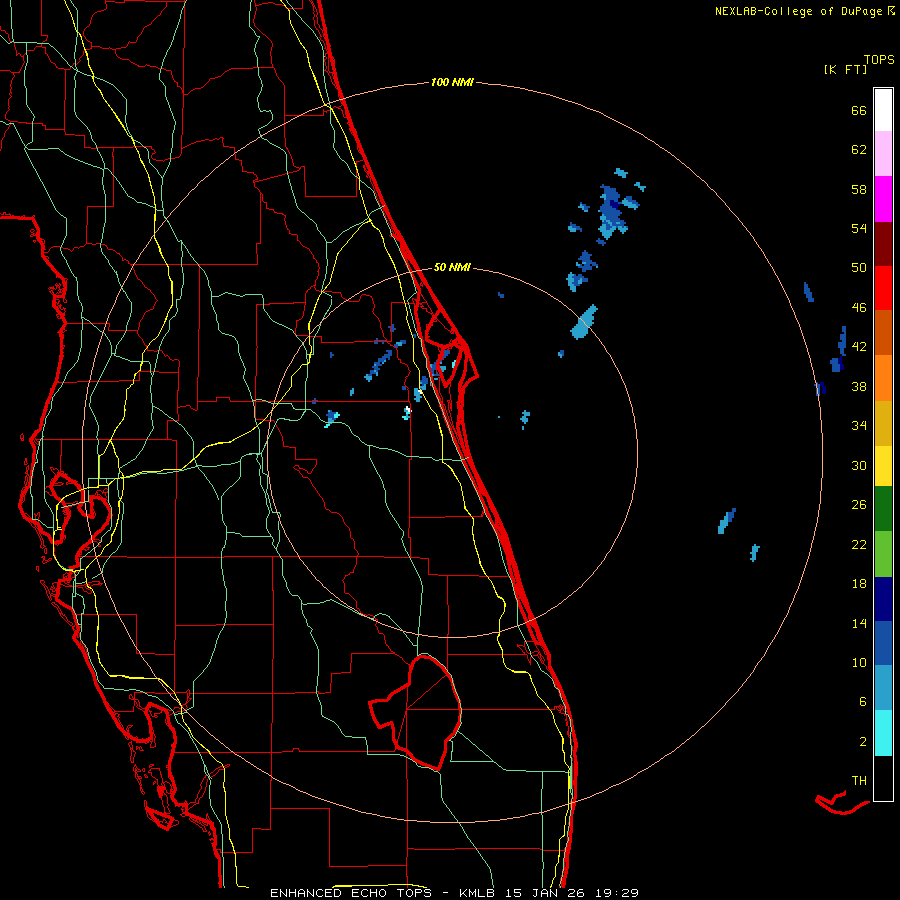Click the [K FT] units label
This screenshot has height=900, width=900.
[845, 69]
